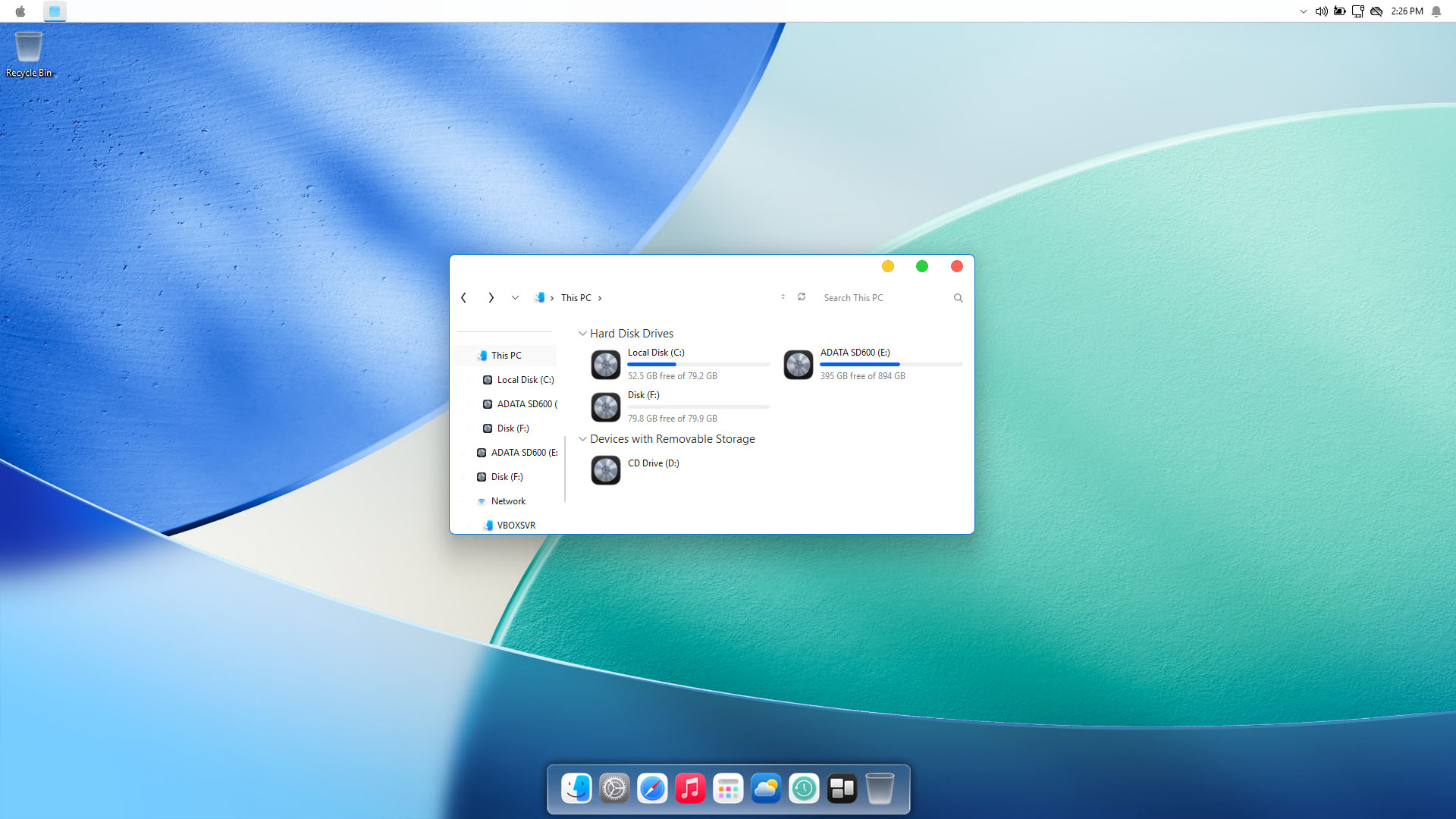Viewport: 1456px width, 819px height.
Task: Collapse Devices with Removable Storage group
Action: pyautogui.click(x=582, y=439)
